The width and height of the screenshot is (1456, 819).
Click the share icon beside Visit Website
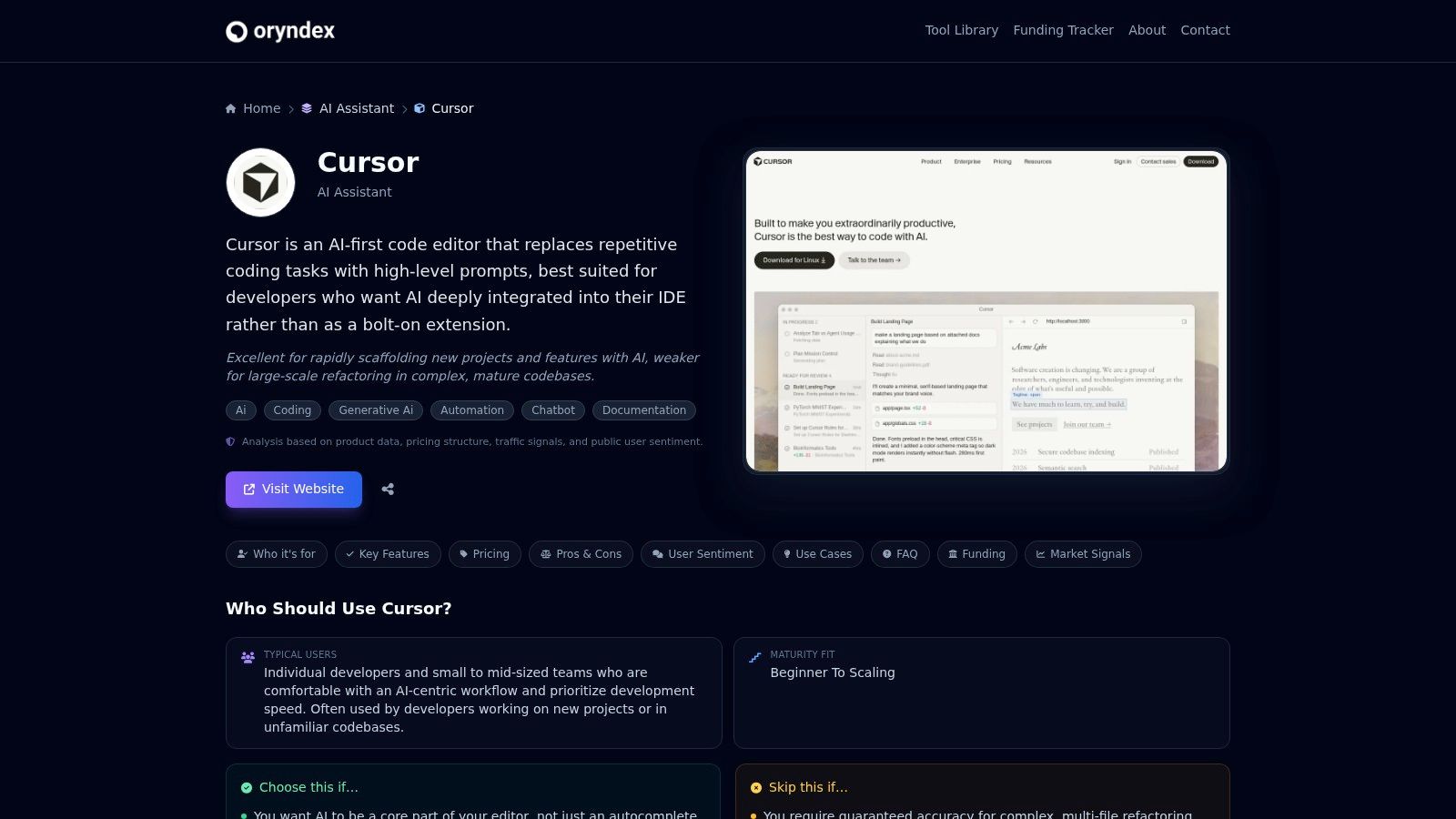pos(388,490)
